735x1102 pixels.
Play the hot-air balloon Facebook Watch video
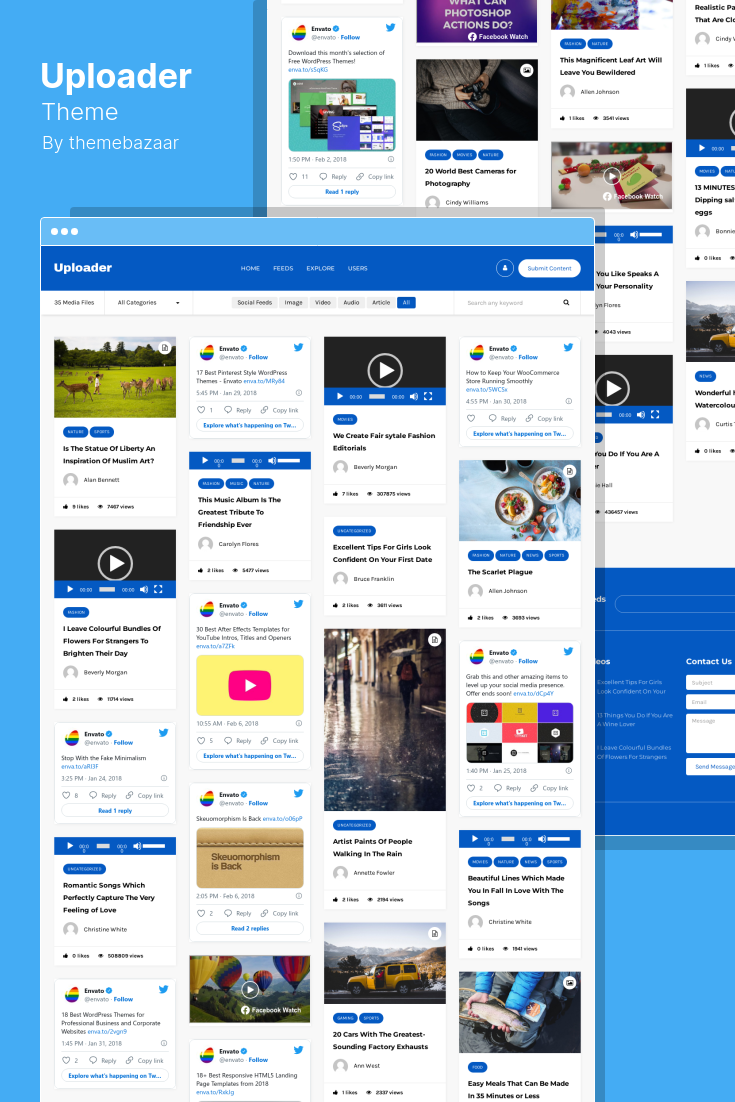pyautogui.click(x=249, y=990)
